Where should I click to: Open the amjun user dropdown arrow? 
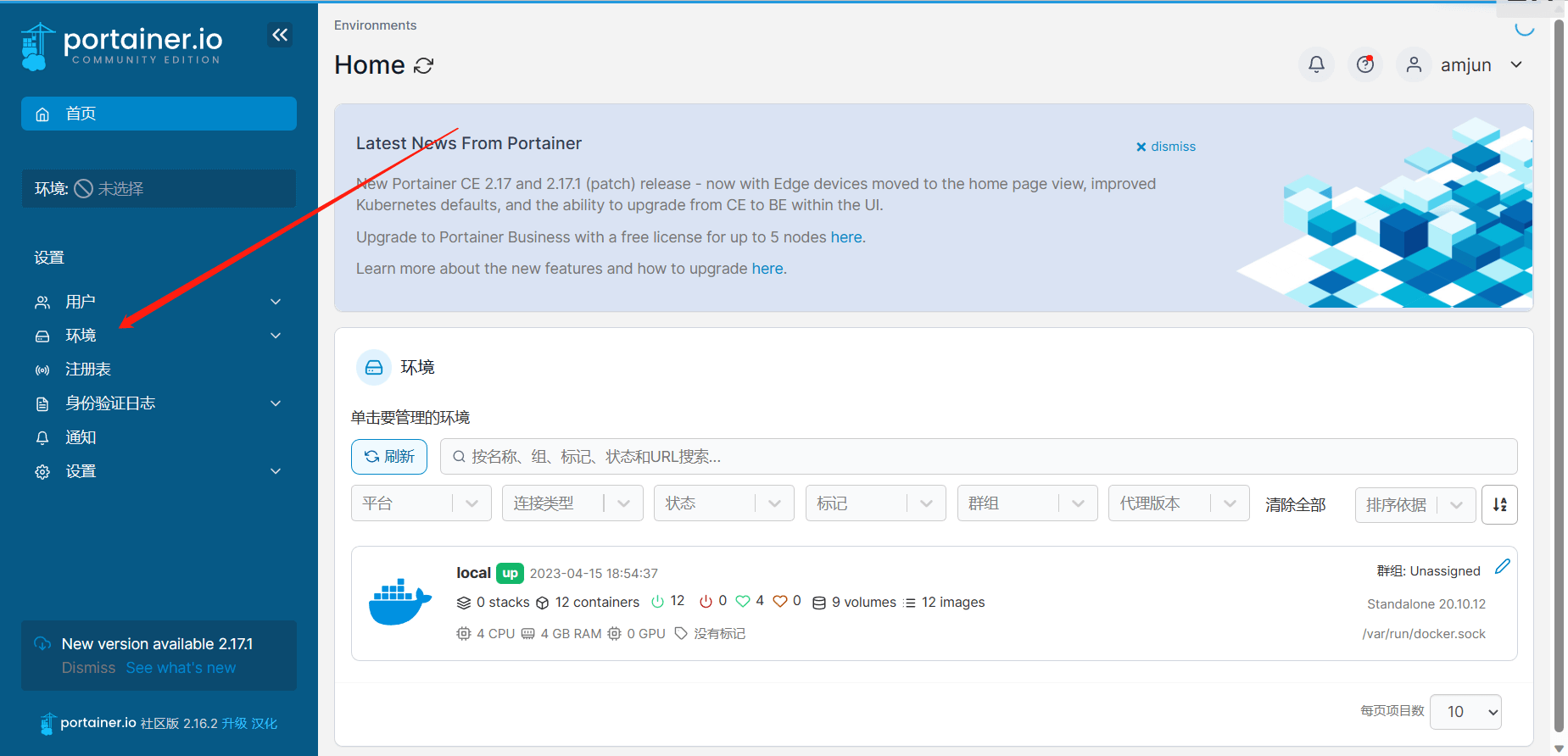pyautogui.click(x=1516, y=64)
